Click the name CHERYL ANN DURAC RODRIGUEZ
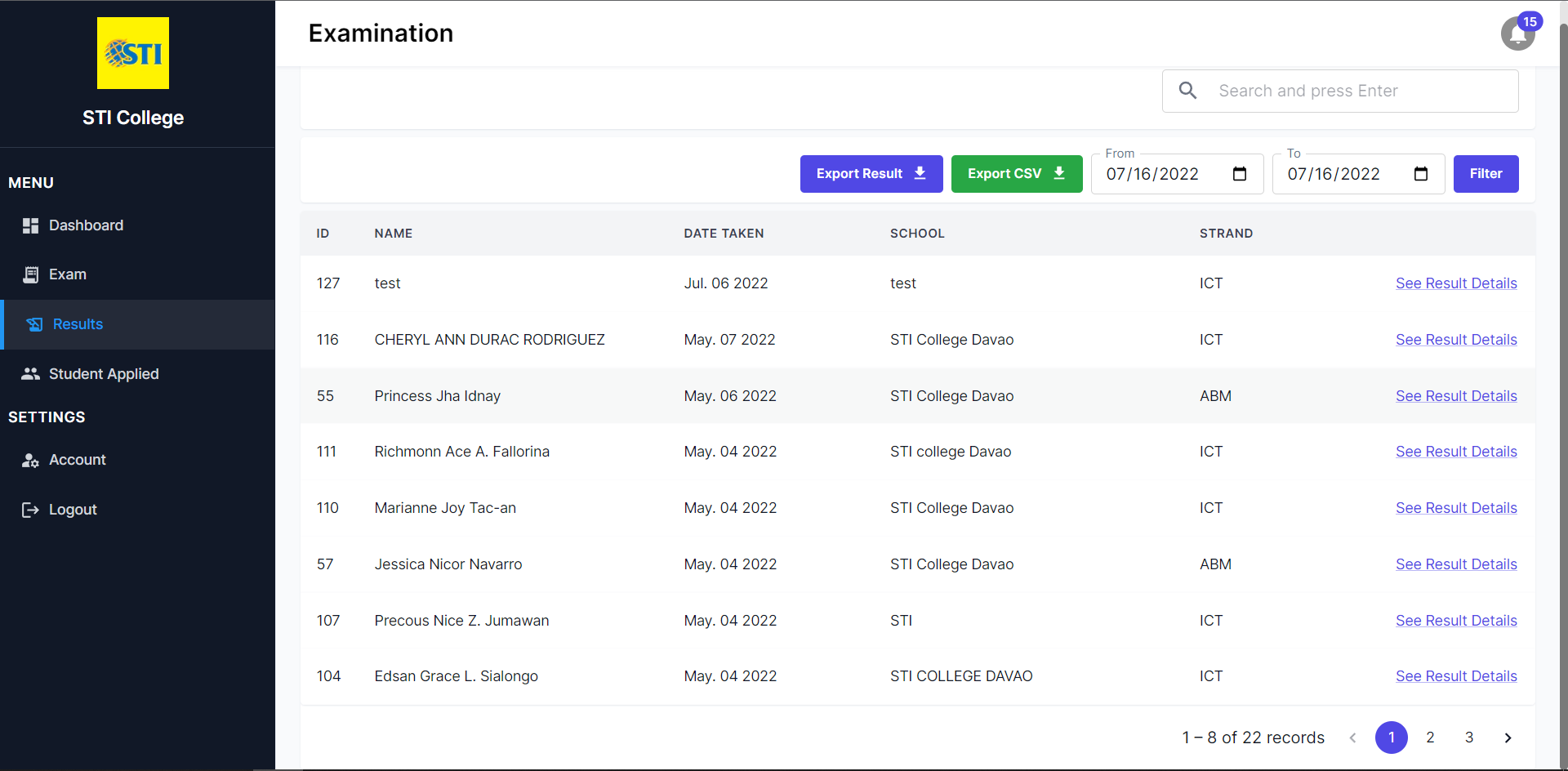 pos(489,340)
